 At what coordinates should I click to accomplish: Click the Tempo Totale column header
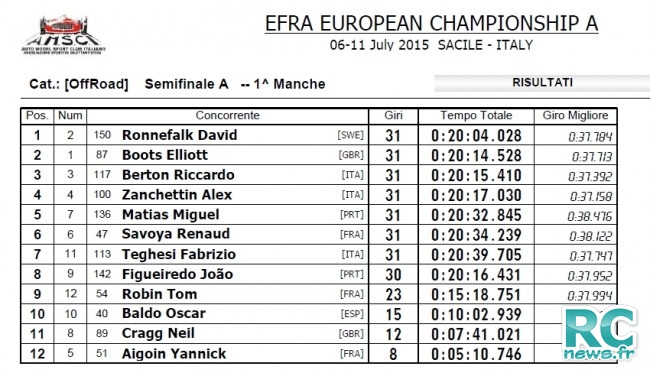476,116
